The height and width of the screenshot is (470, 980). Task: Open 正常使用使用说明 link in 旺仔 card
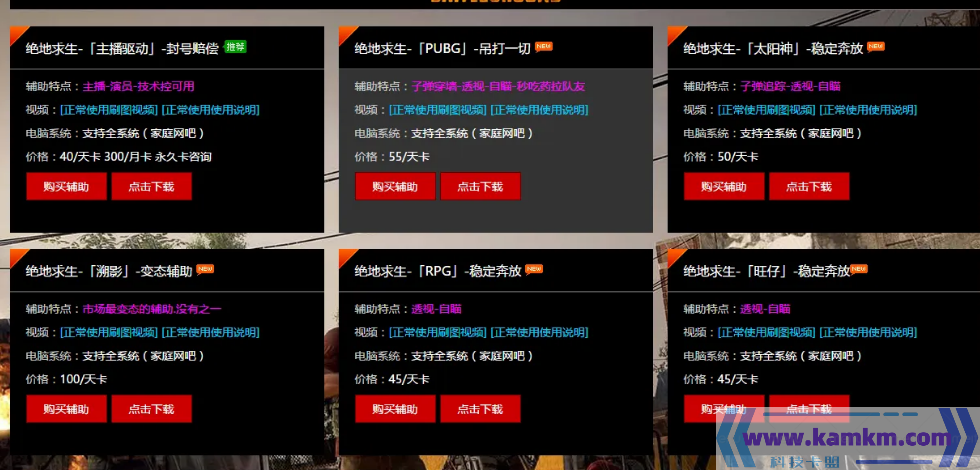pos(868,332)
